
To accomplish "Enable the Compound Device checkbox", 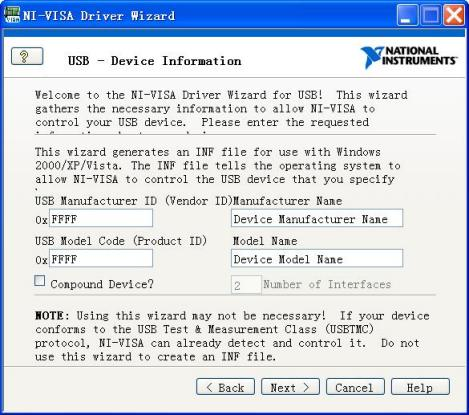I will (x=40, y=281).
